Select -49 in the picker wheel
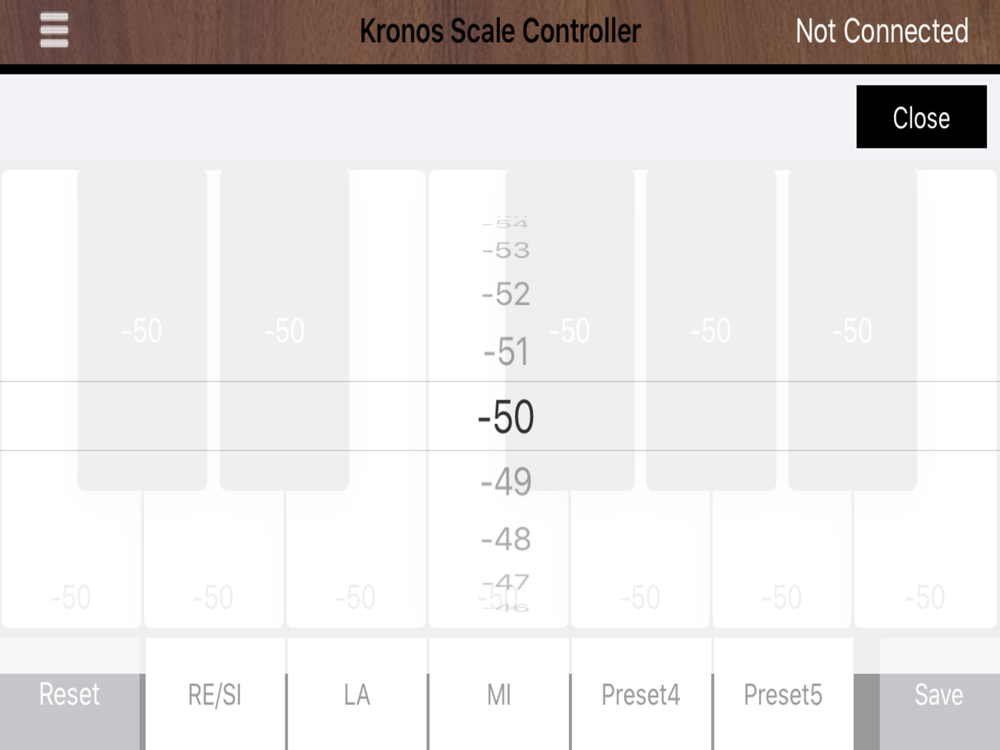The image size is (1000, 750). 506,482
